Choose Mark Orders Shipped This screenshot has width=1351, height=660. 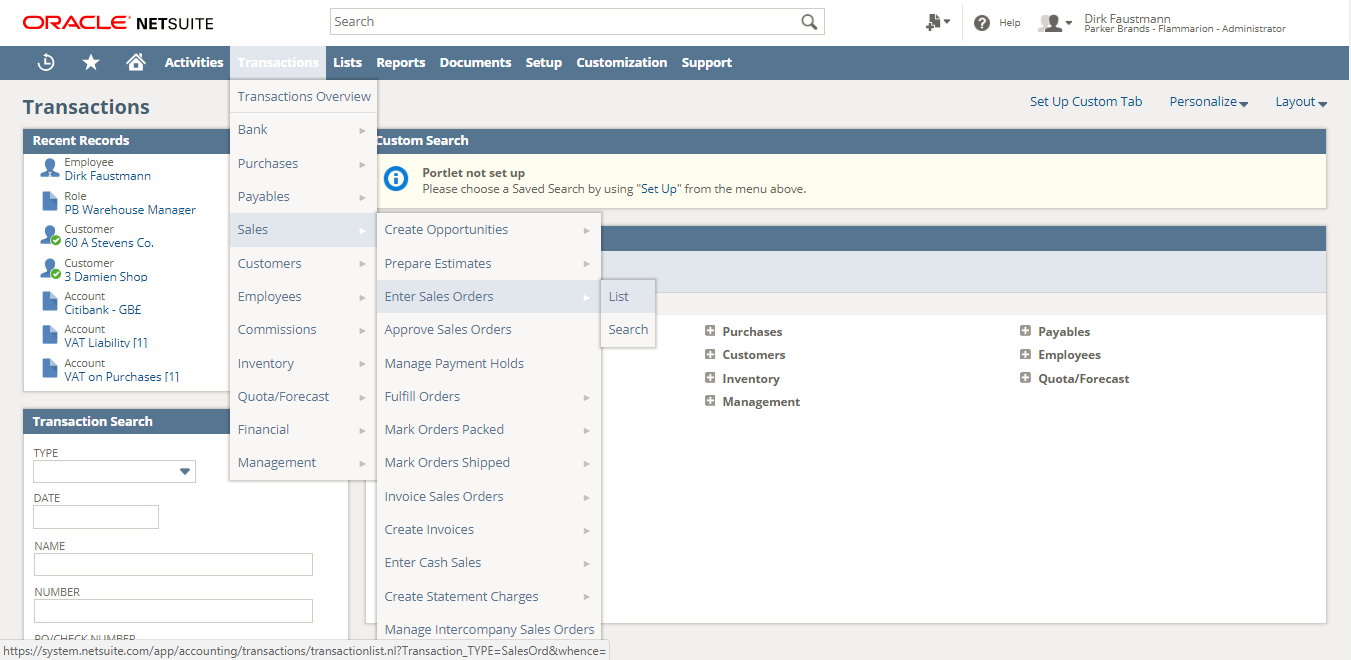coord(489,463)
